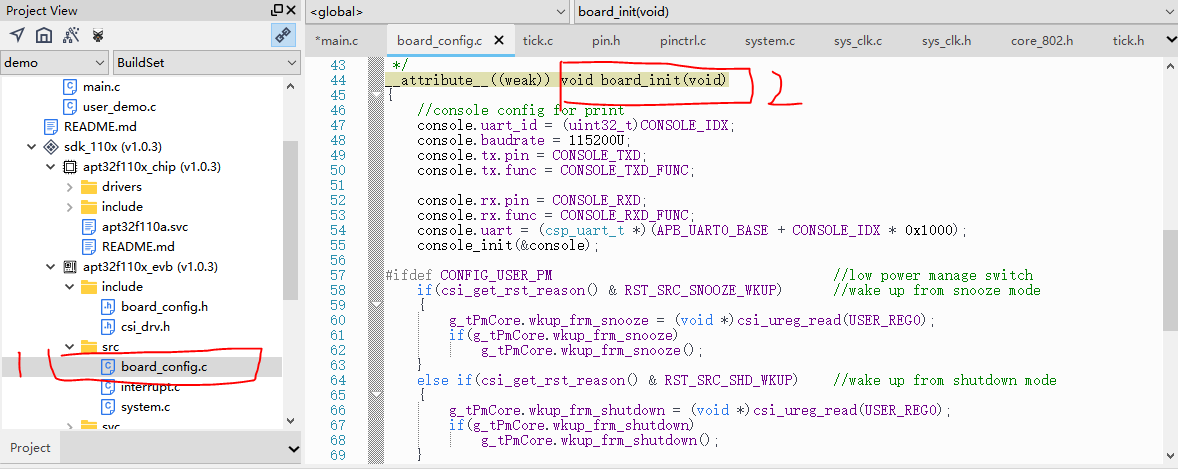This screenshot has height=469, width=1178.
Task: Open the BuildSet dropdown
Action: (x=207, y=62)
